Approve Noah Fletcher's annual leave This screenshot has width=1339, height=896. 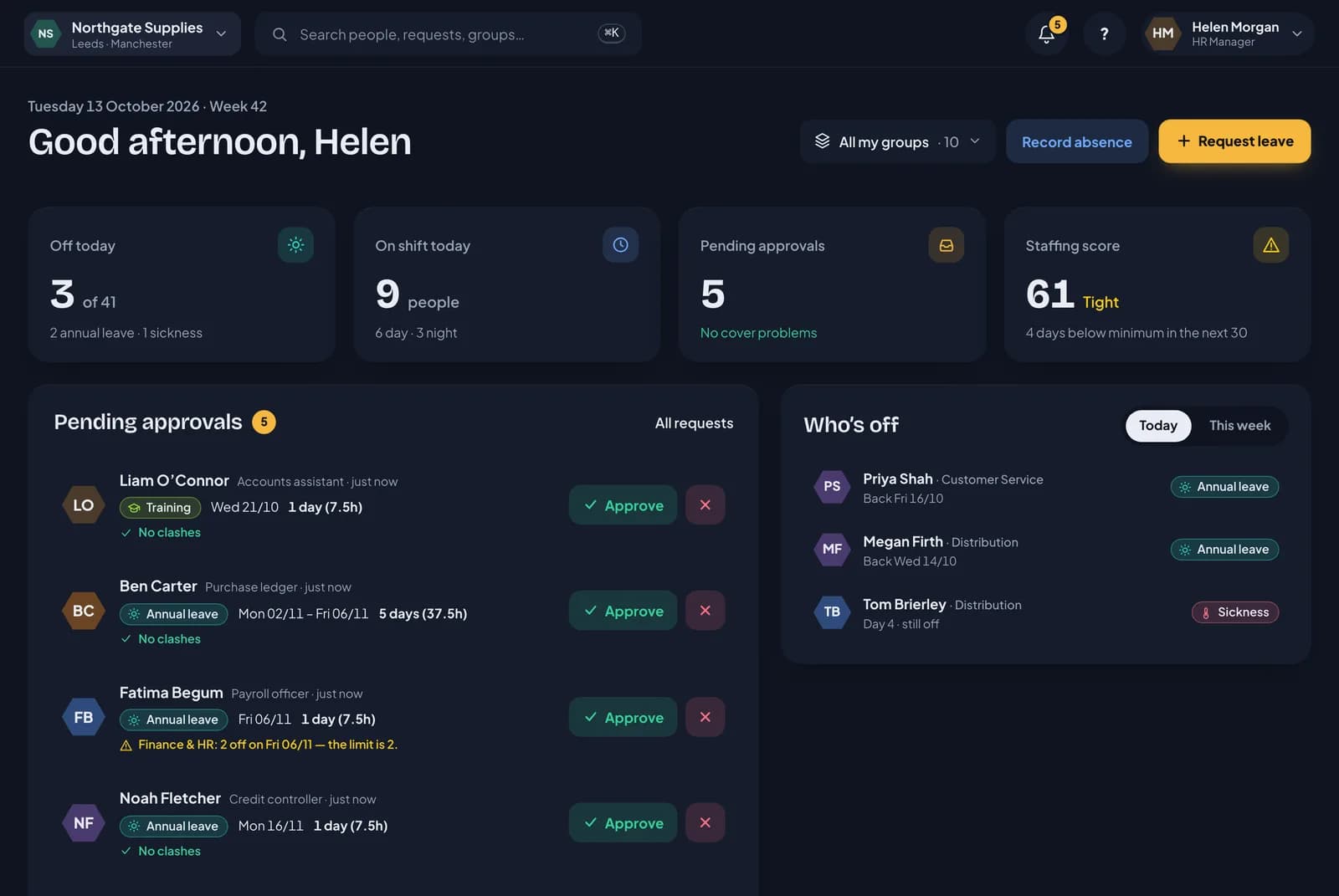(623, 823)
